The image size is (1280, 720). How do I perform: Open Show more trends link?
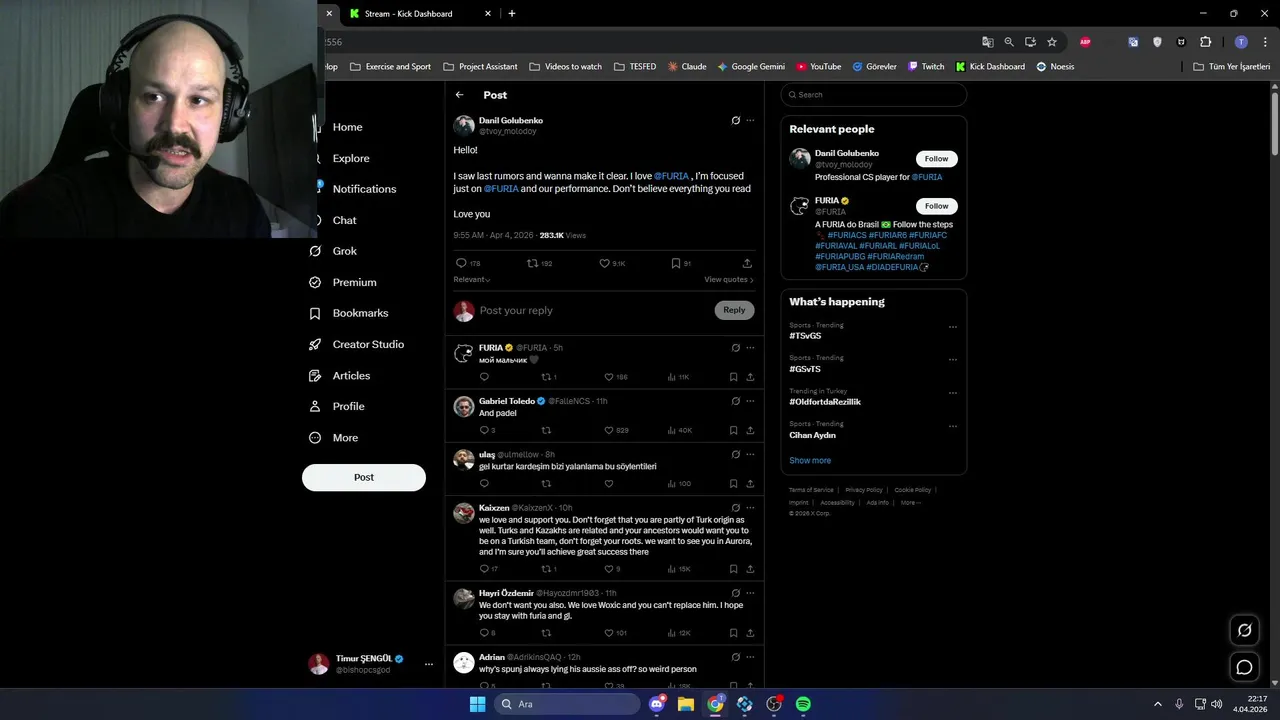pos(810,460)
